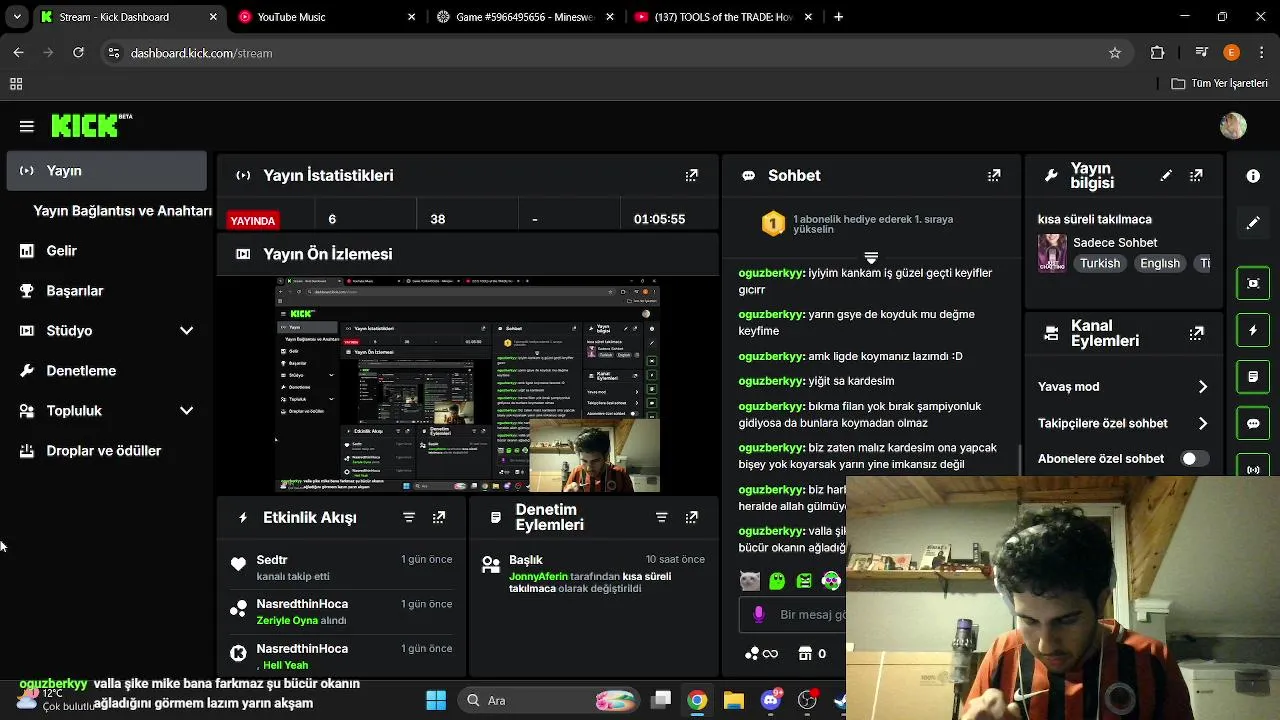Open a new Chrome tab
The image size is (1280, 720).
pyautogui.click(x=838, y=17)
